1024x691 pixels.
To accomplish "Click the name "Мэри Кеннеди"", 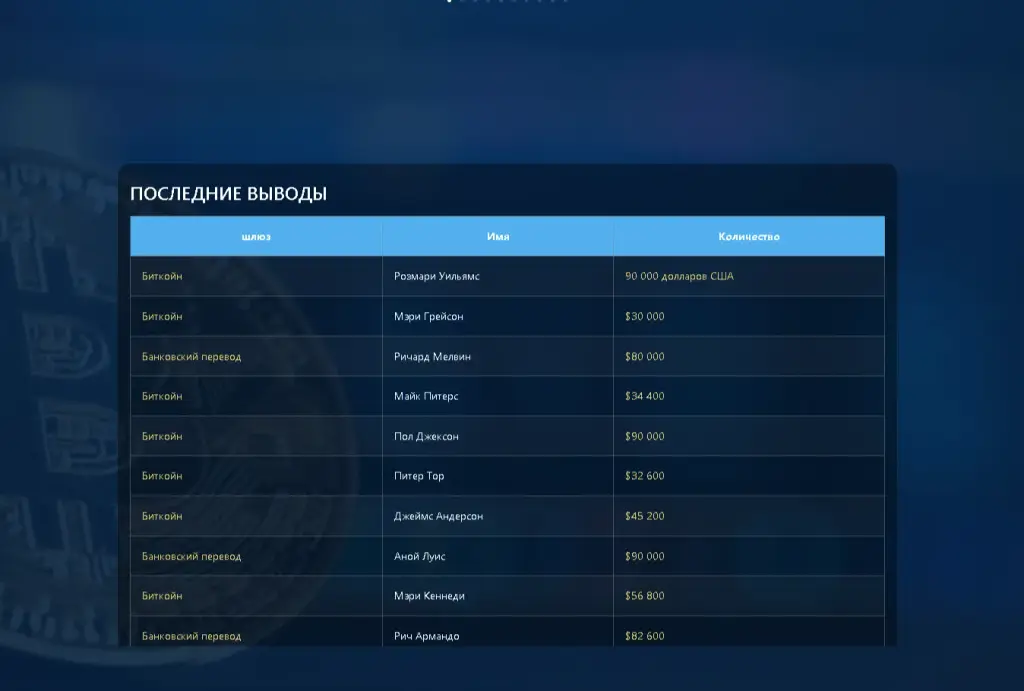I will click(429, 596).
